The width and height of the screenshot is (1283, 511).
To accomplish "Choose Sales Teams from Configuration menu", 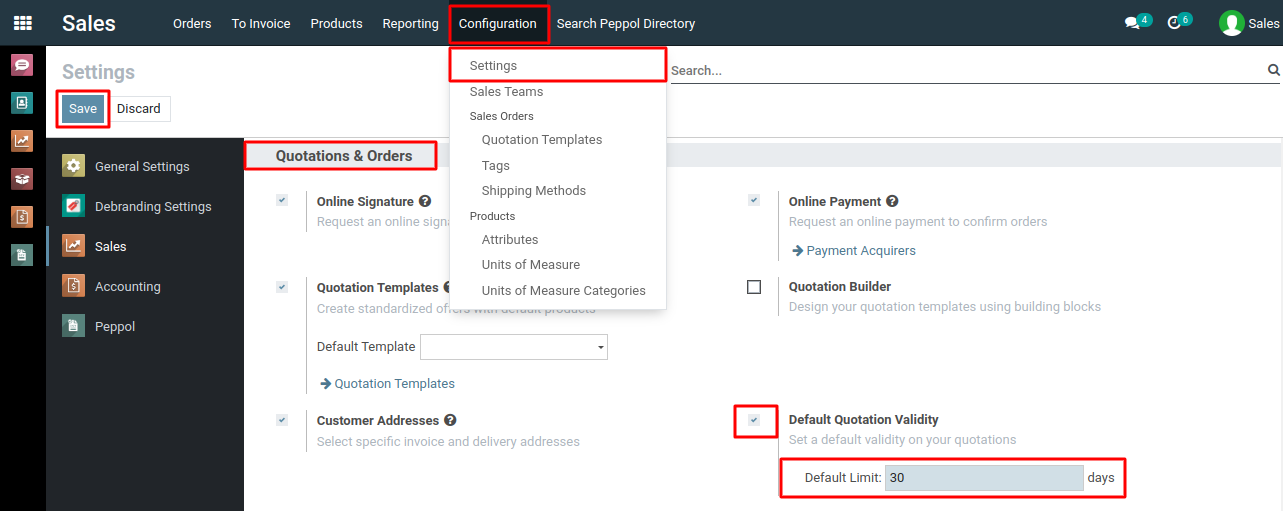I will (x=558, y=91).
